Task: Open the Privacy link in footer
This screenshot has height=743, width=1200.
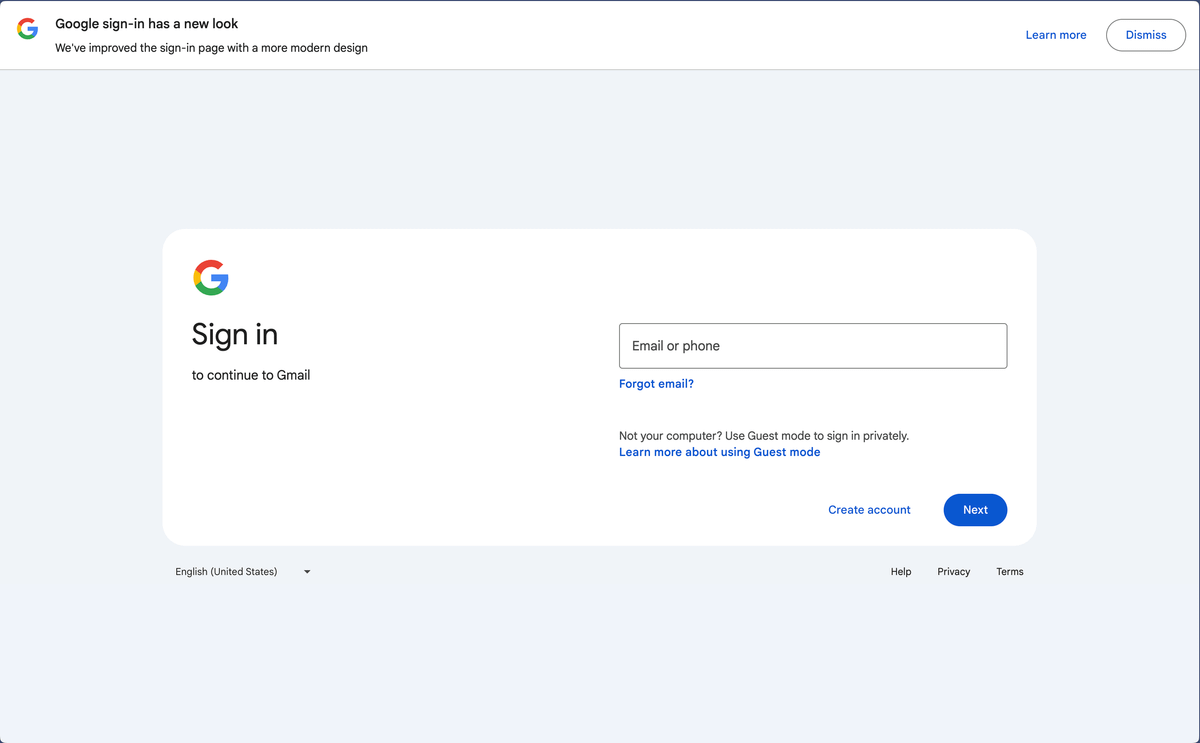Action: click(x=954, y=572)
